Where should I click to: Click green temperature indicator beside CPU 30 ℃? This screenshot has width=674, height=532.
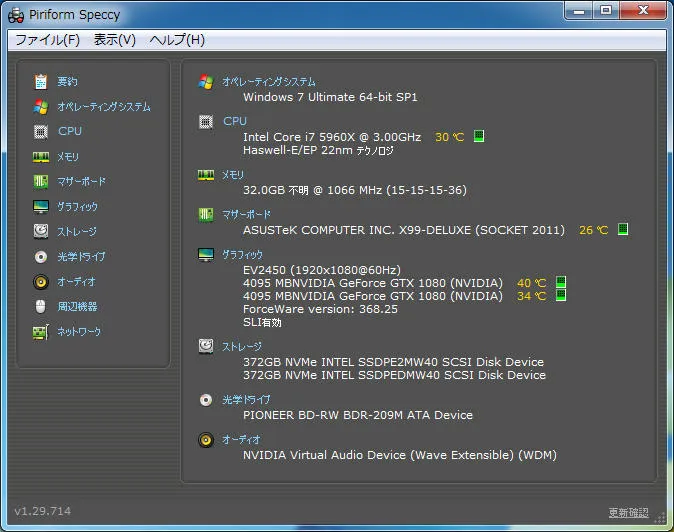point(479,136)
